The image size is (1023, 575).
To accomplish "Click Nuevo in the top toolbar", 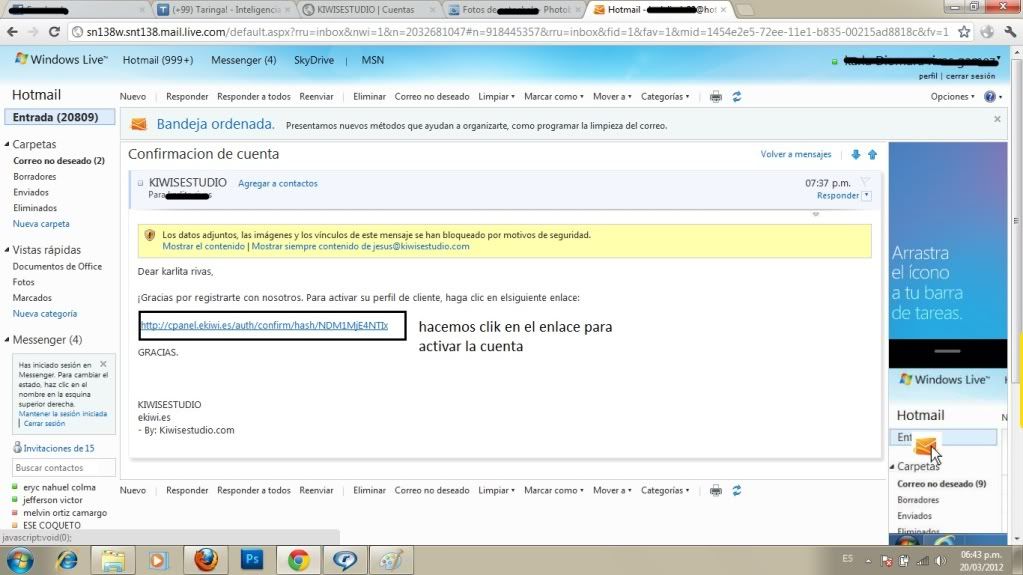I will [x=133, y=97].
